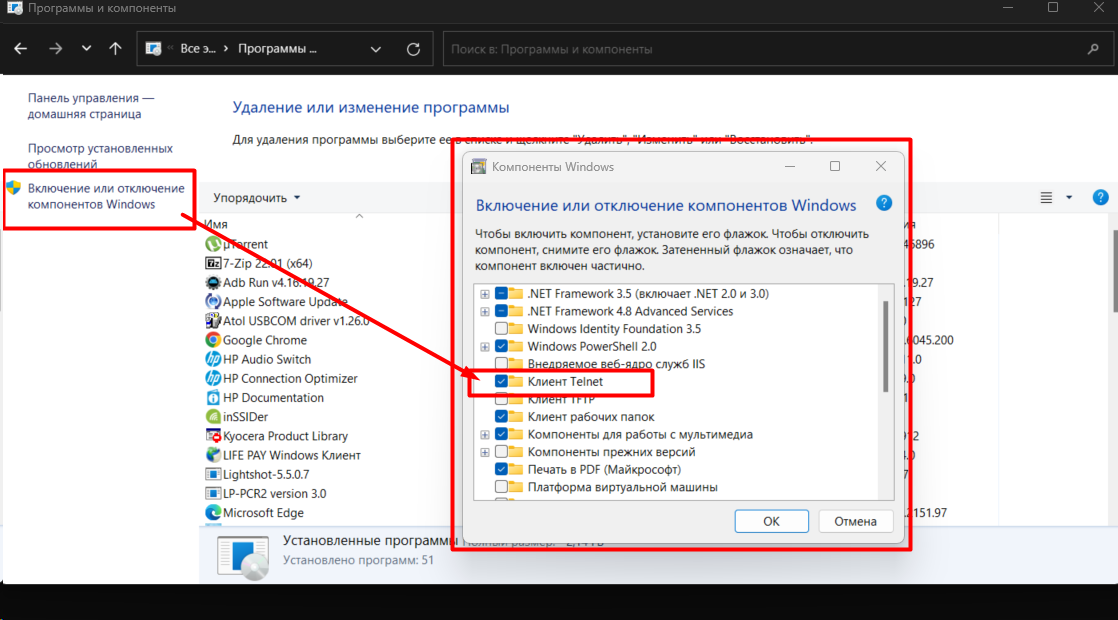Enable Платформа виртуальной машины checkbox
Viewport: 1118px width, 620px height.
point(501,487)
